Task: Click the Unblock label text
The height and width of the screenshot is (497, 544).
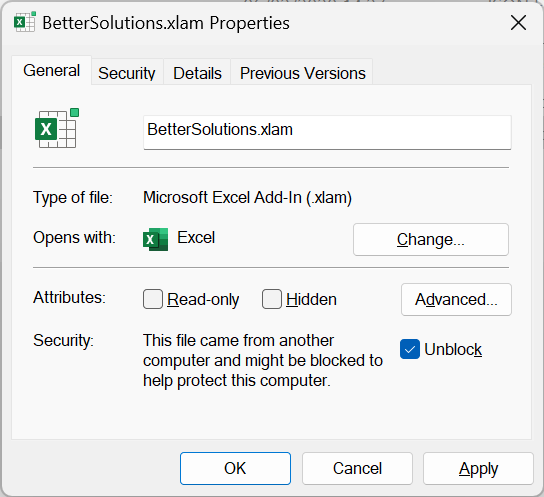Action: (453, 349)
